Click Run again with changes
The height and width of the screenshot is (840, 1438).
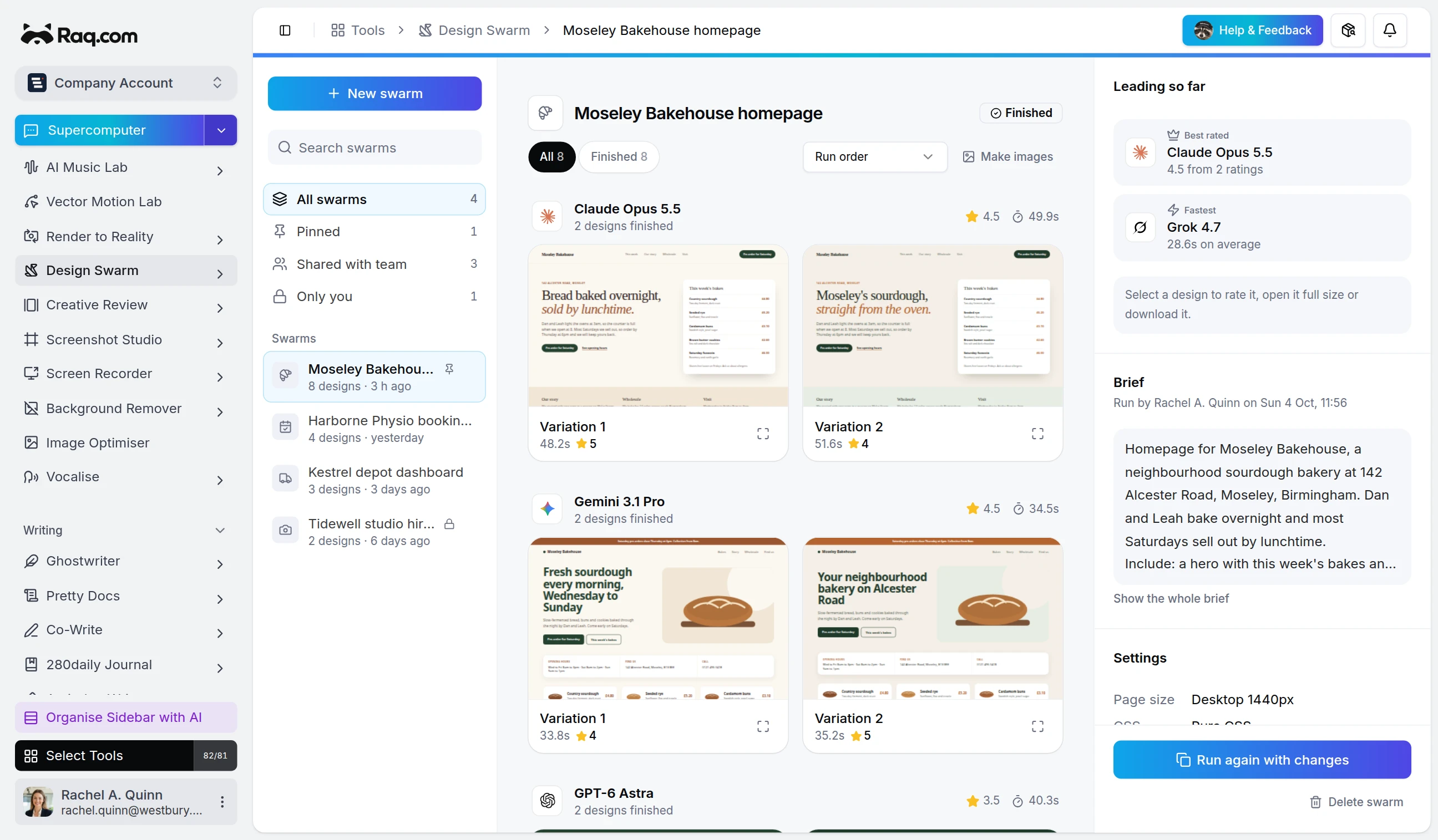click(x=1262, y=760)
